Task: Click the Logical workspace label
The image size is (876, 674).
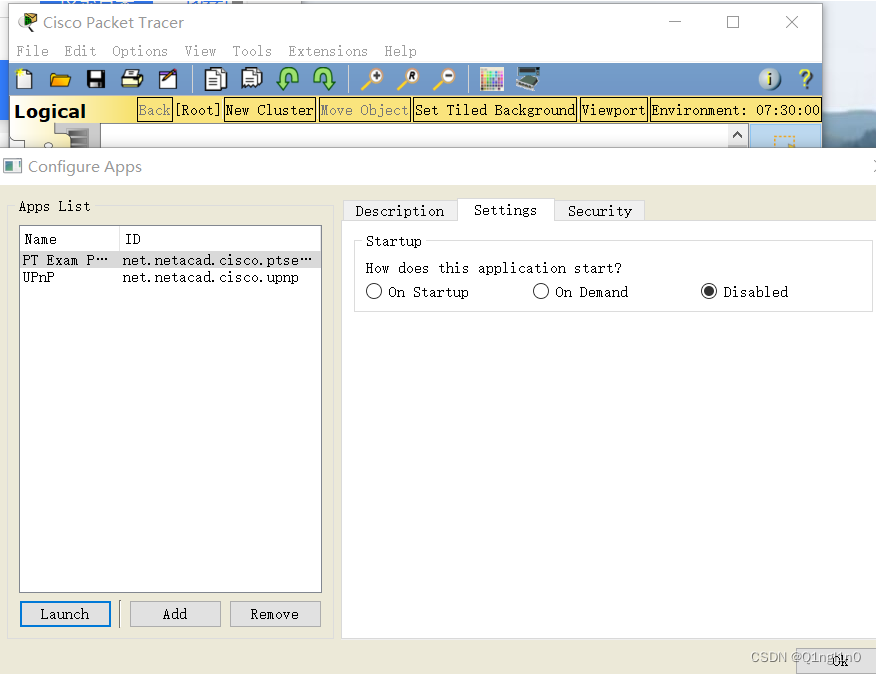Action: (x=50, y=111)
